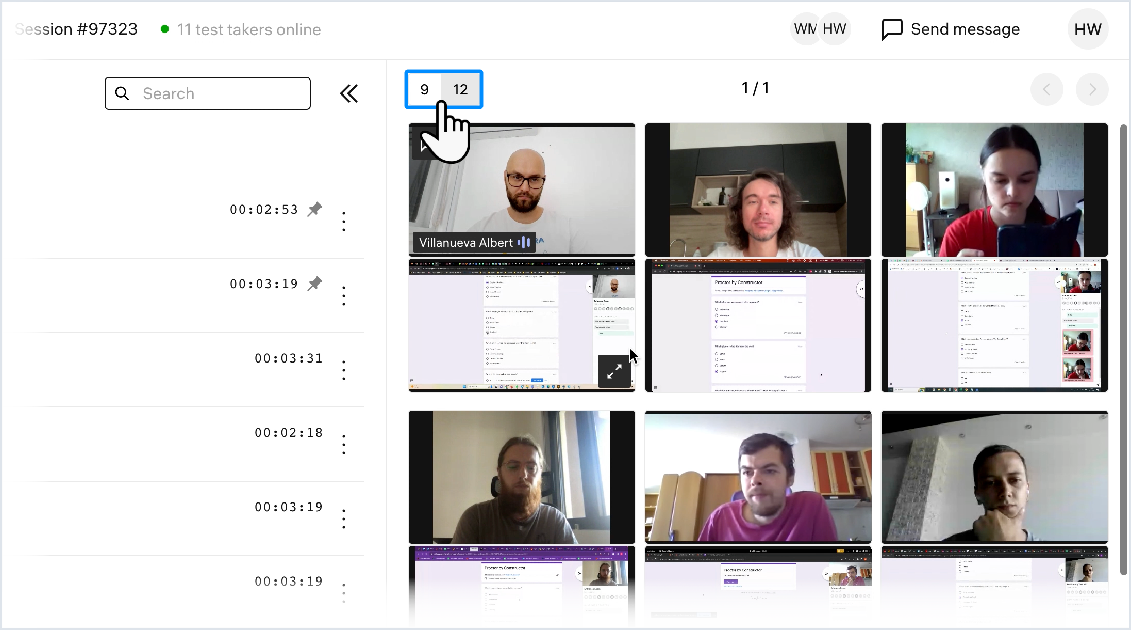The image size is (1131, 630).
Task: Open the three-dot menu beside 00:02:18
Action: click(x=344, y=445)
